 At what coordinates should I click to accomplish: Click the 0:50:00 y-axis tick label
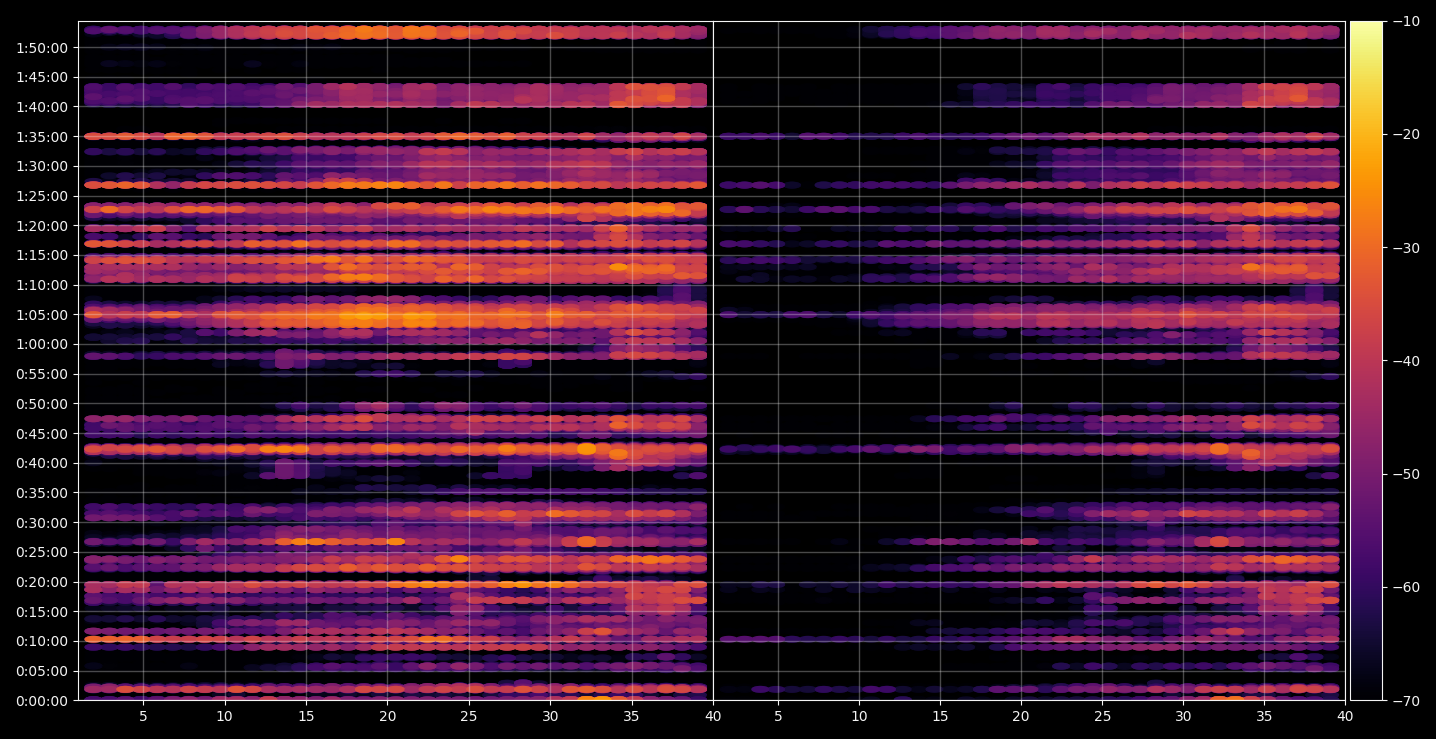42,404
